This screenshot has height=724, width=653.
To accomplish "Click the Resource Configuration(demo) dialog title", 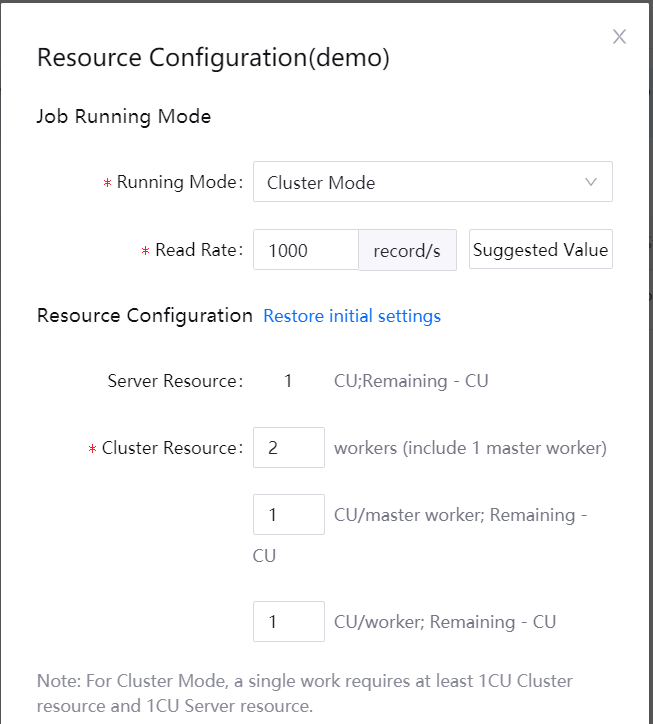I will coord(213,57).
